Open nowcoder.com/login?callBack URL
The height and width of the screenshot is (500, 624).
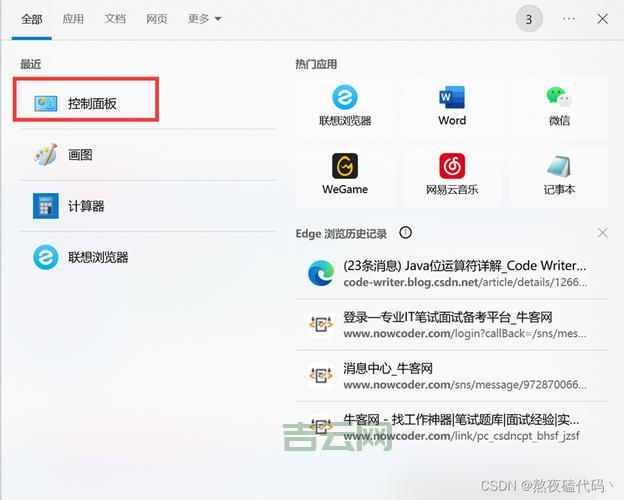tap(465, 334)
